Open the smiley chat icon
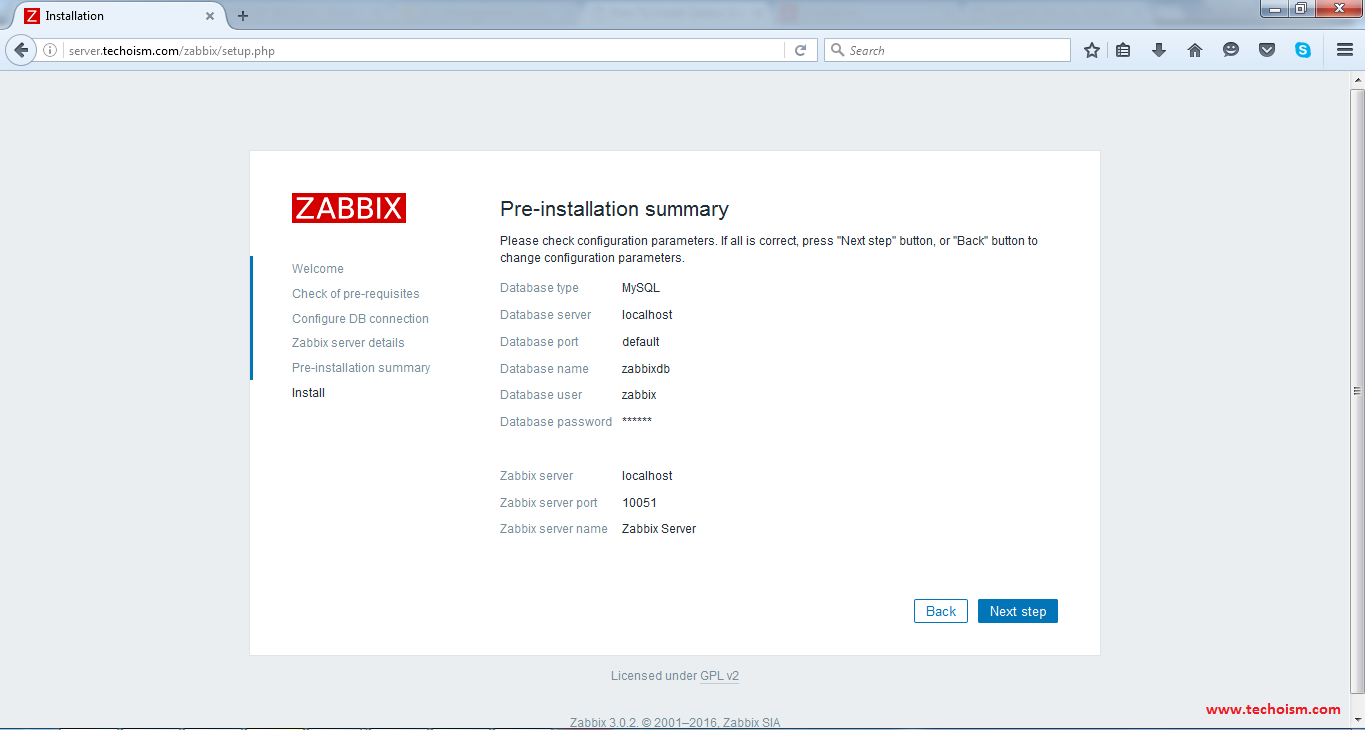 (x=1231, y=50)
